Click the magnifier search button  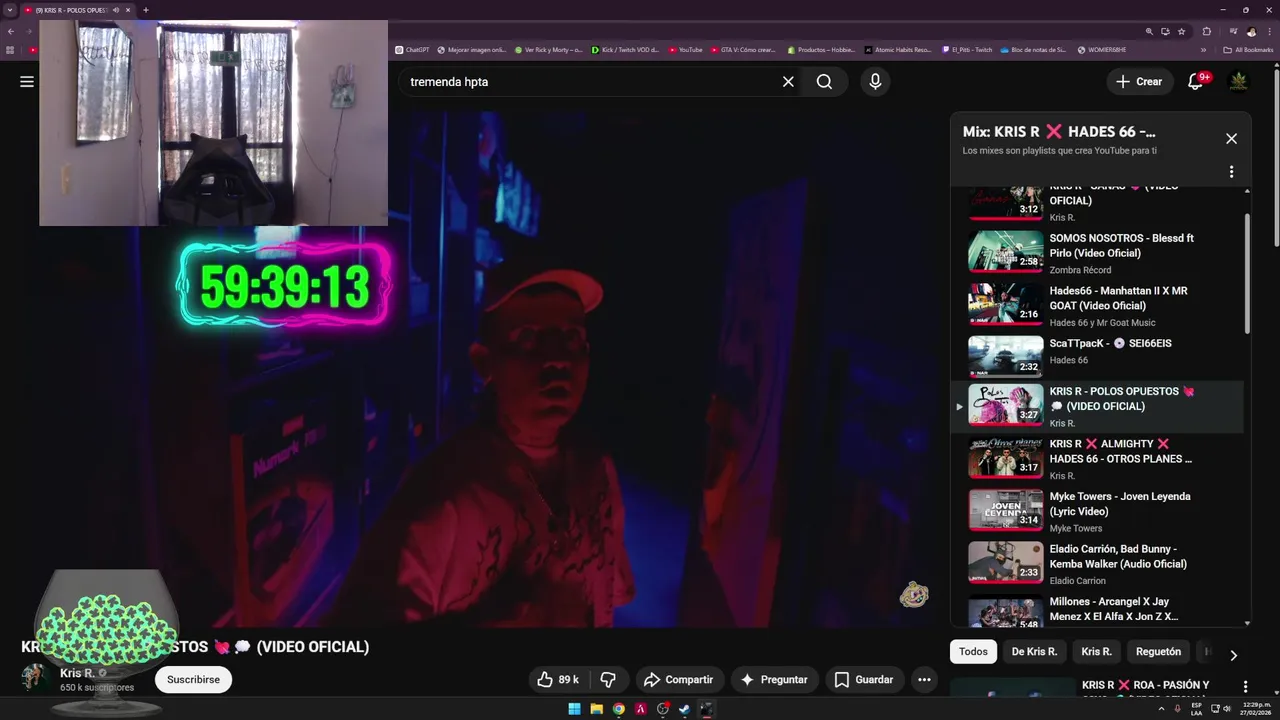pos(824,82)
